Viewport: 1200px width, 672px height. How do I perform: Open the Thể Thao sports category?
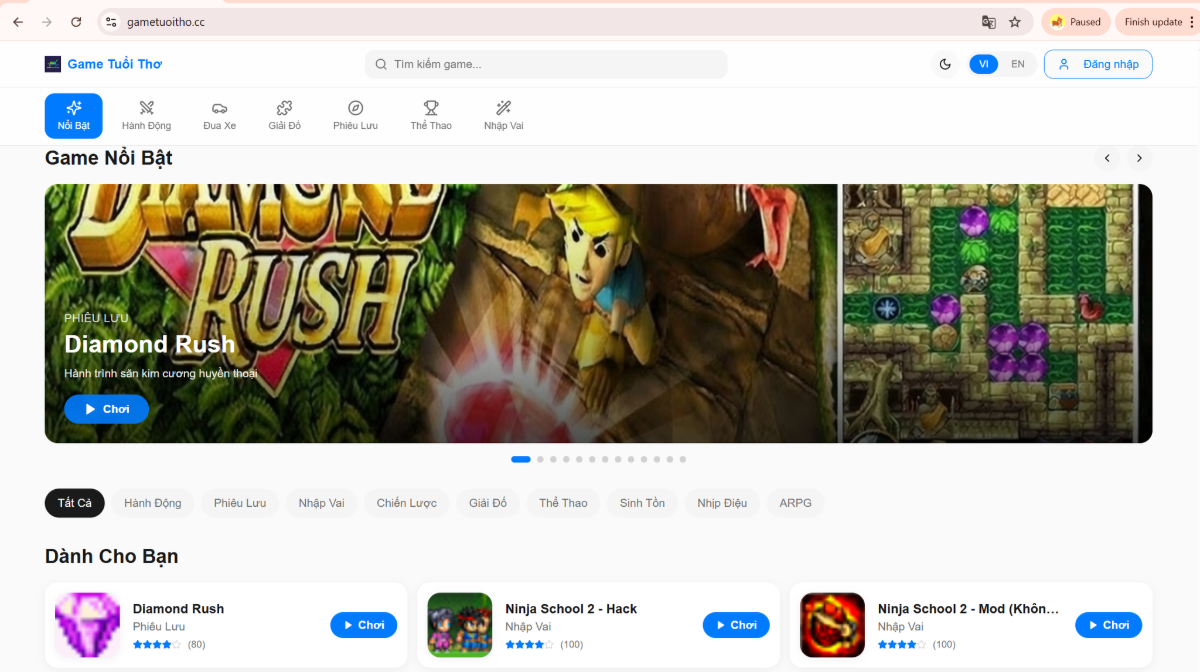[431, 109]
